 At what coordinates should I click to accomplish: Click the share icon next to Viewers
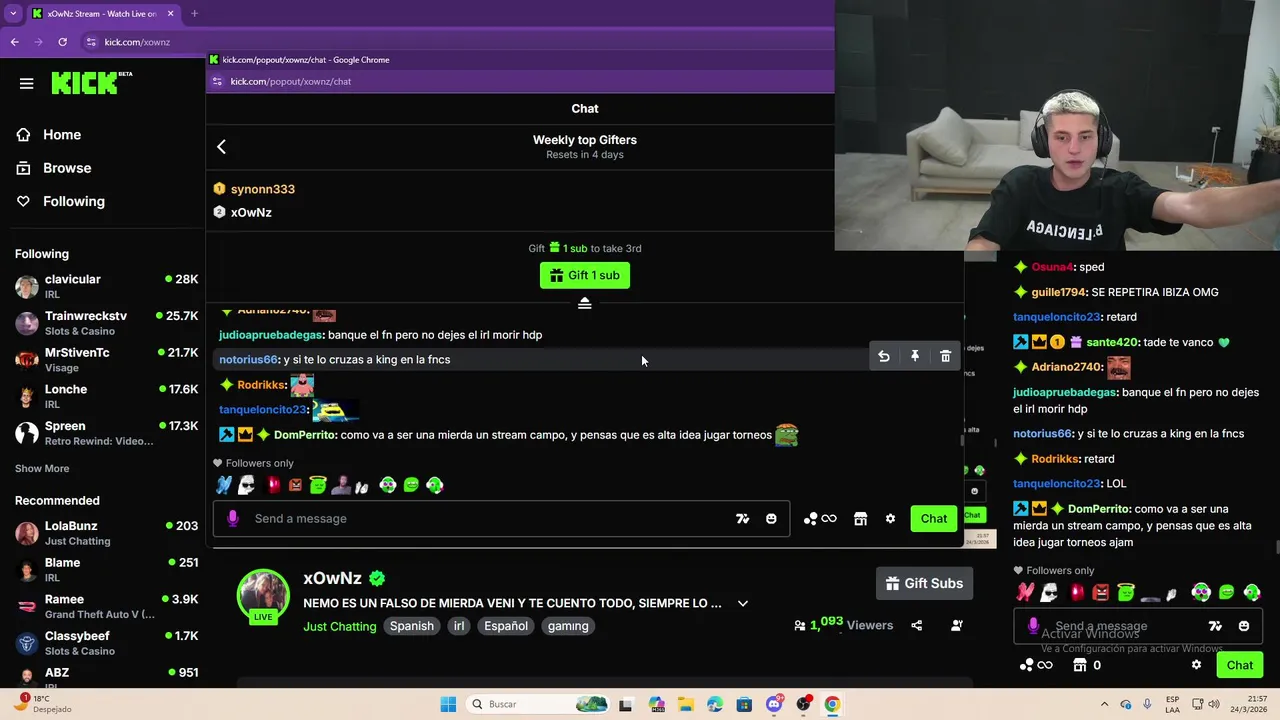tap(917, 625)
